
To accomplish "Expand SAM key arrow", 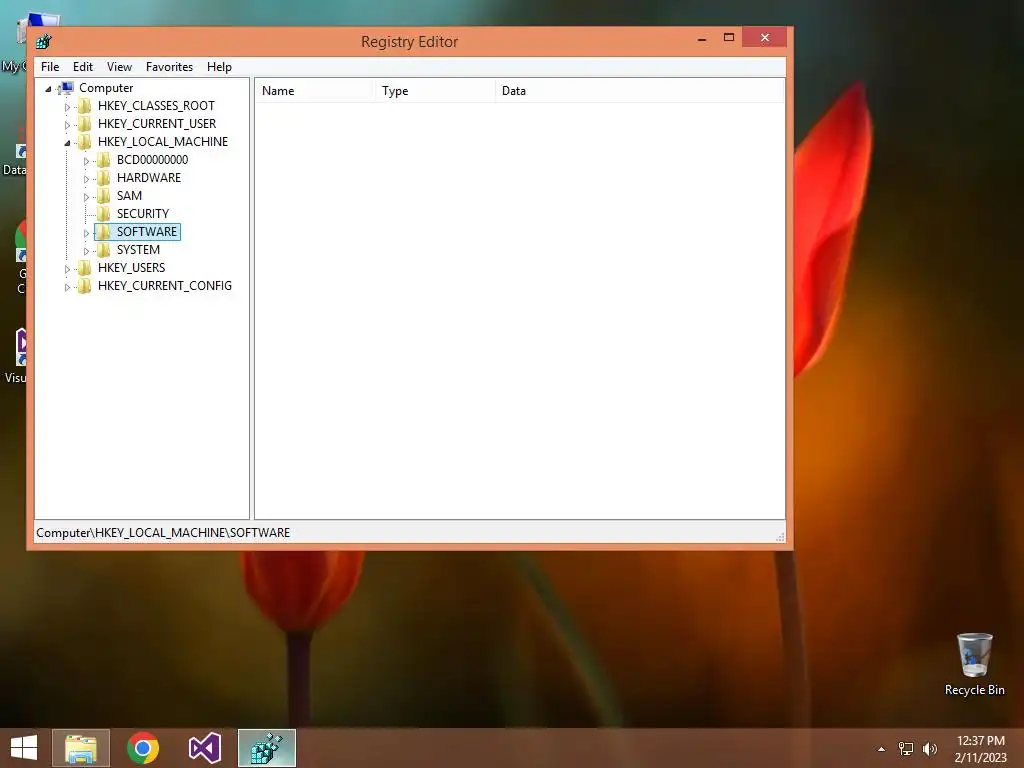I will 86,197.
